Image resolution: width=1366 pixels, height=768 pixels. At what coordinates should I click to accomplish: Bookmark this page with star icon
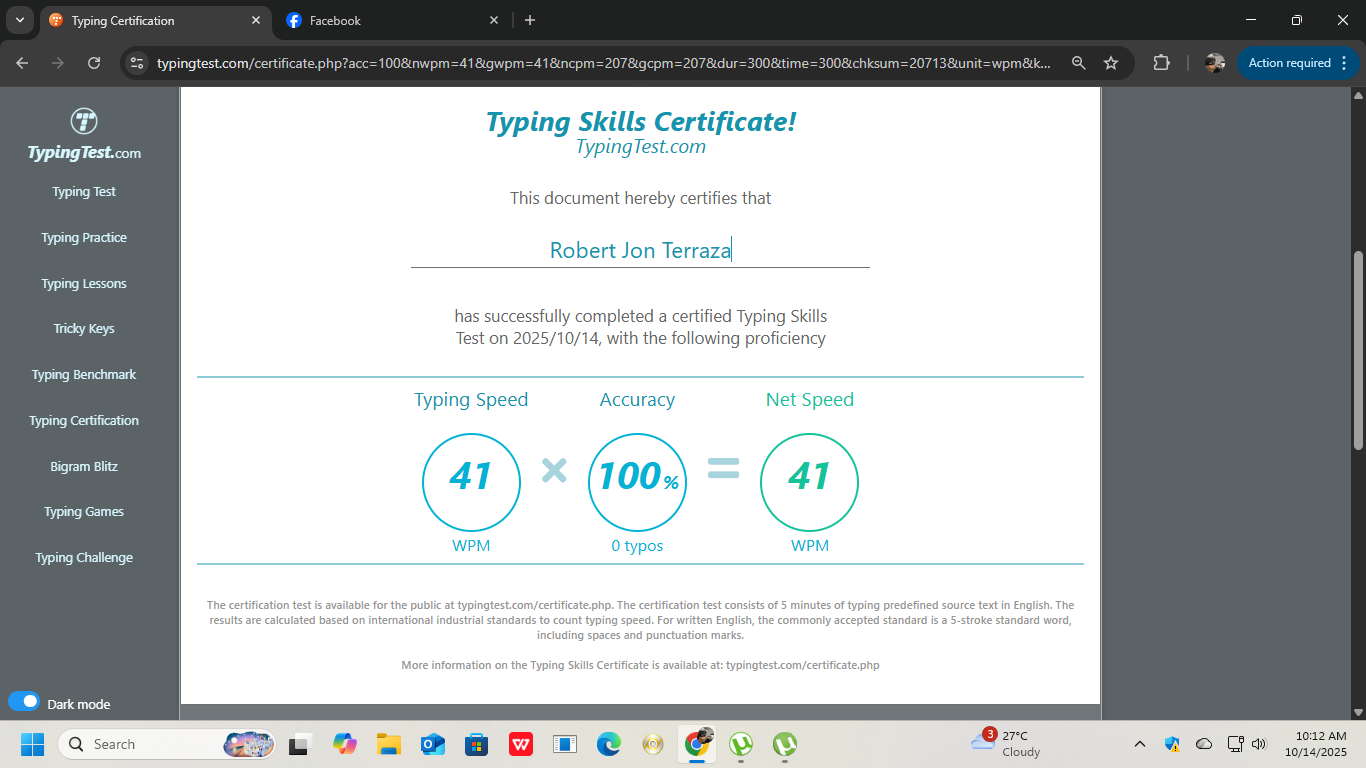[1111, 63]
